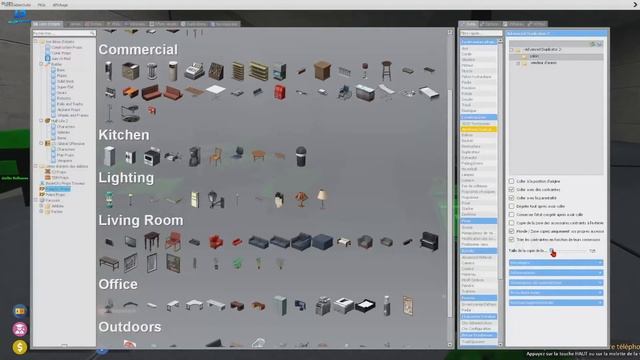
Task: Select the white square table in Commercial
Action: click(216, 91)
